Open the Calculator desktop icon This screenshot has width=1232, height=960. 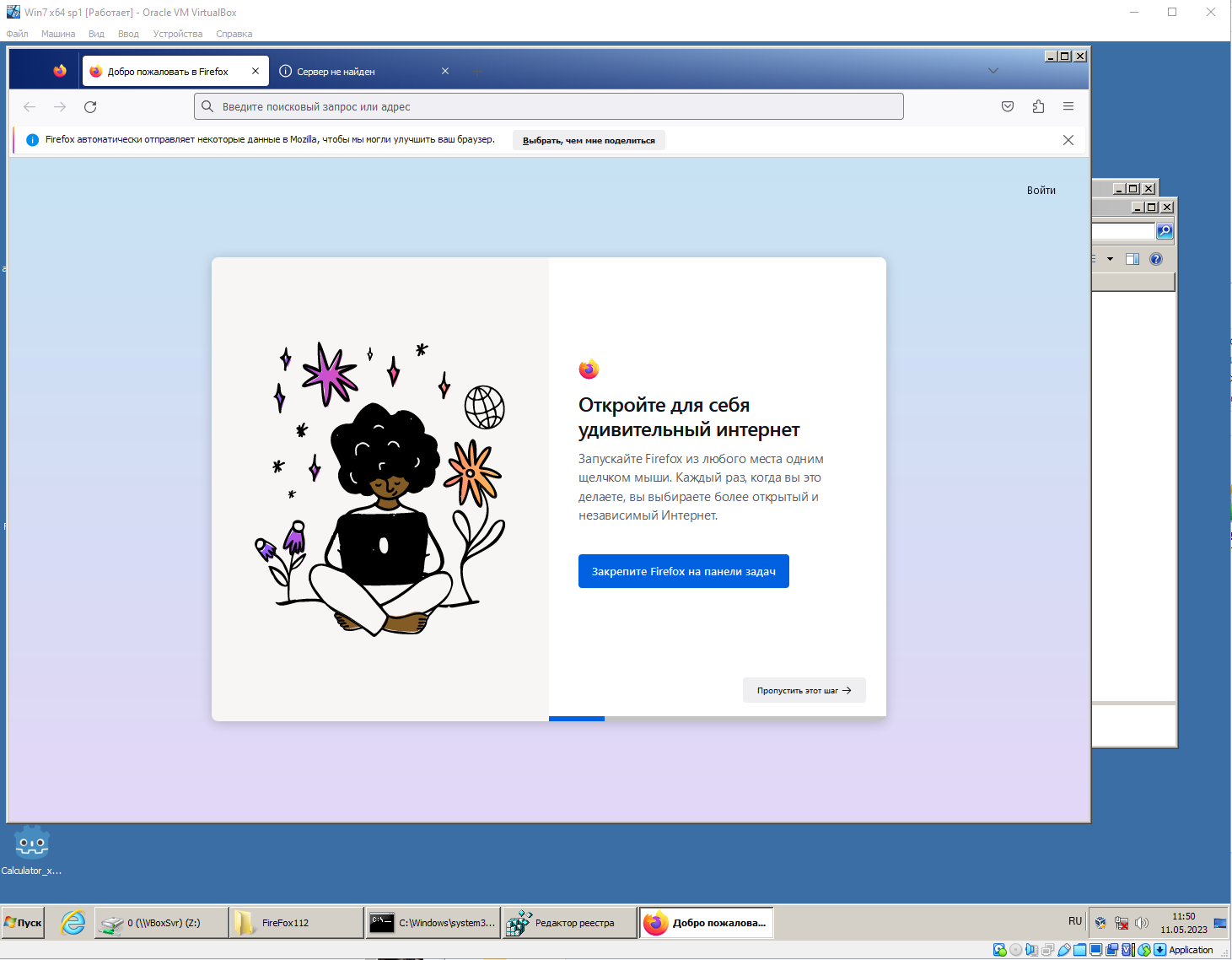point(31,850)
